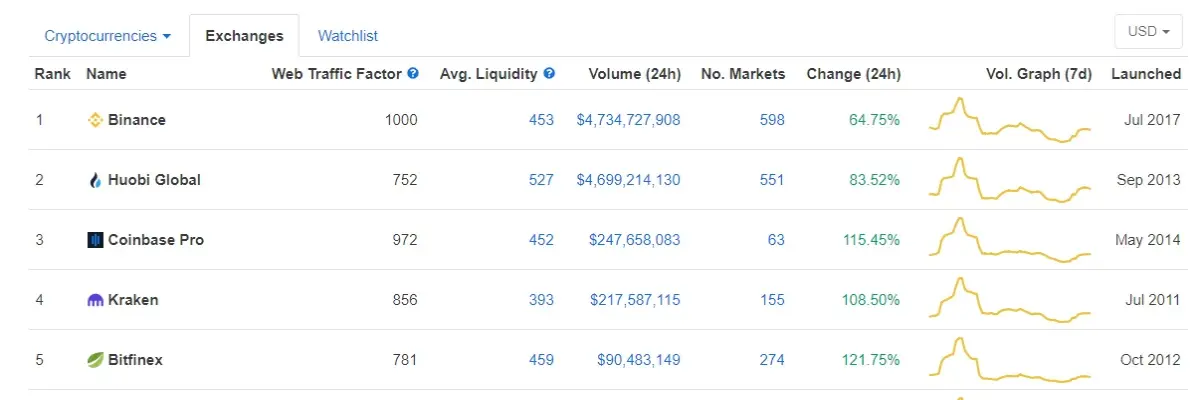Screen dimensions: 1200x400
Task: Click Binance volume $4,734,727,908
Action: click(628, 120)
